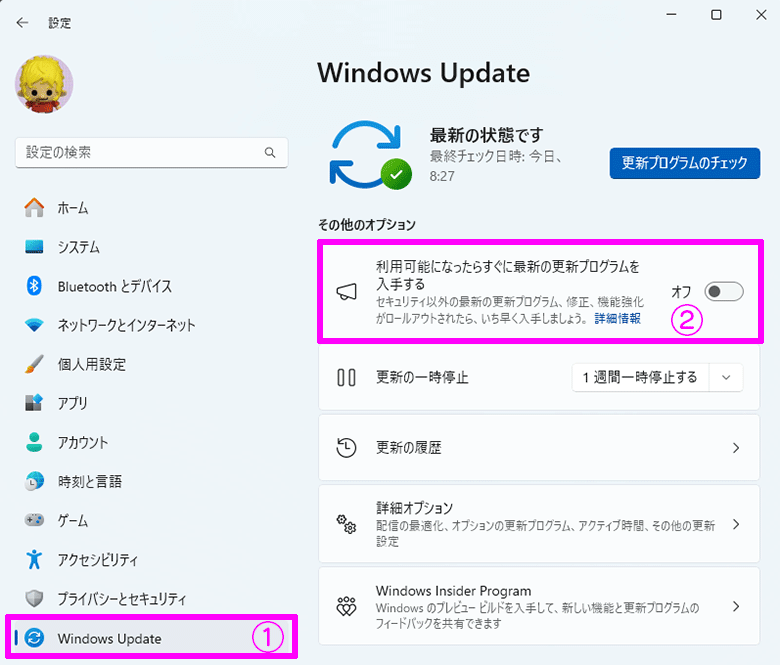Minimize the Settings window

pos(672,15)
